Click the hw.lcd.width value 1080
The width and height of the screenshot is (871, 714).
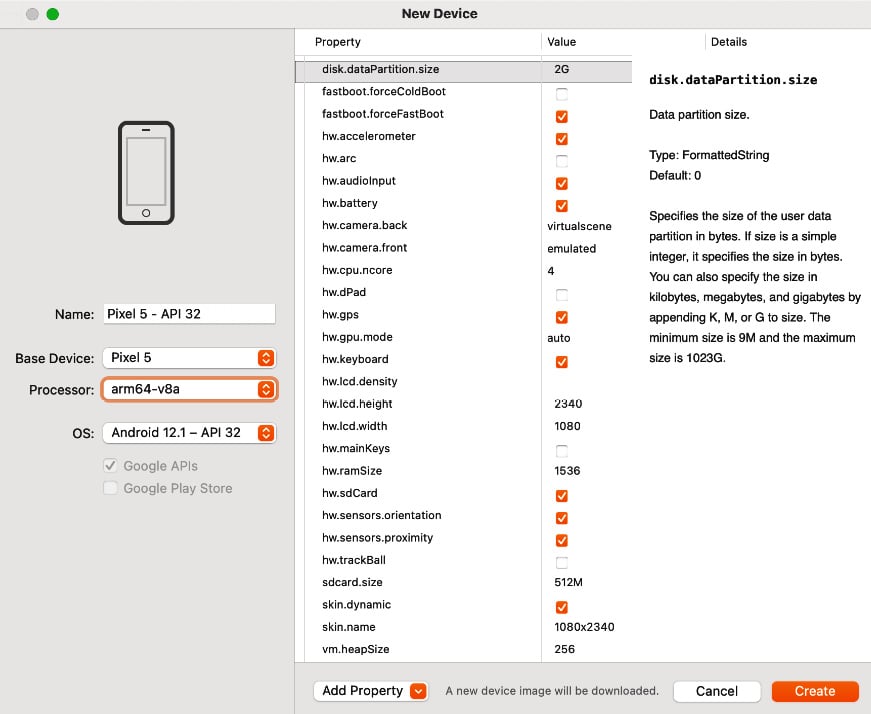click(x=567, y=426)
